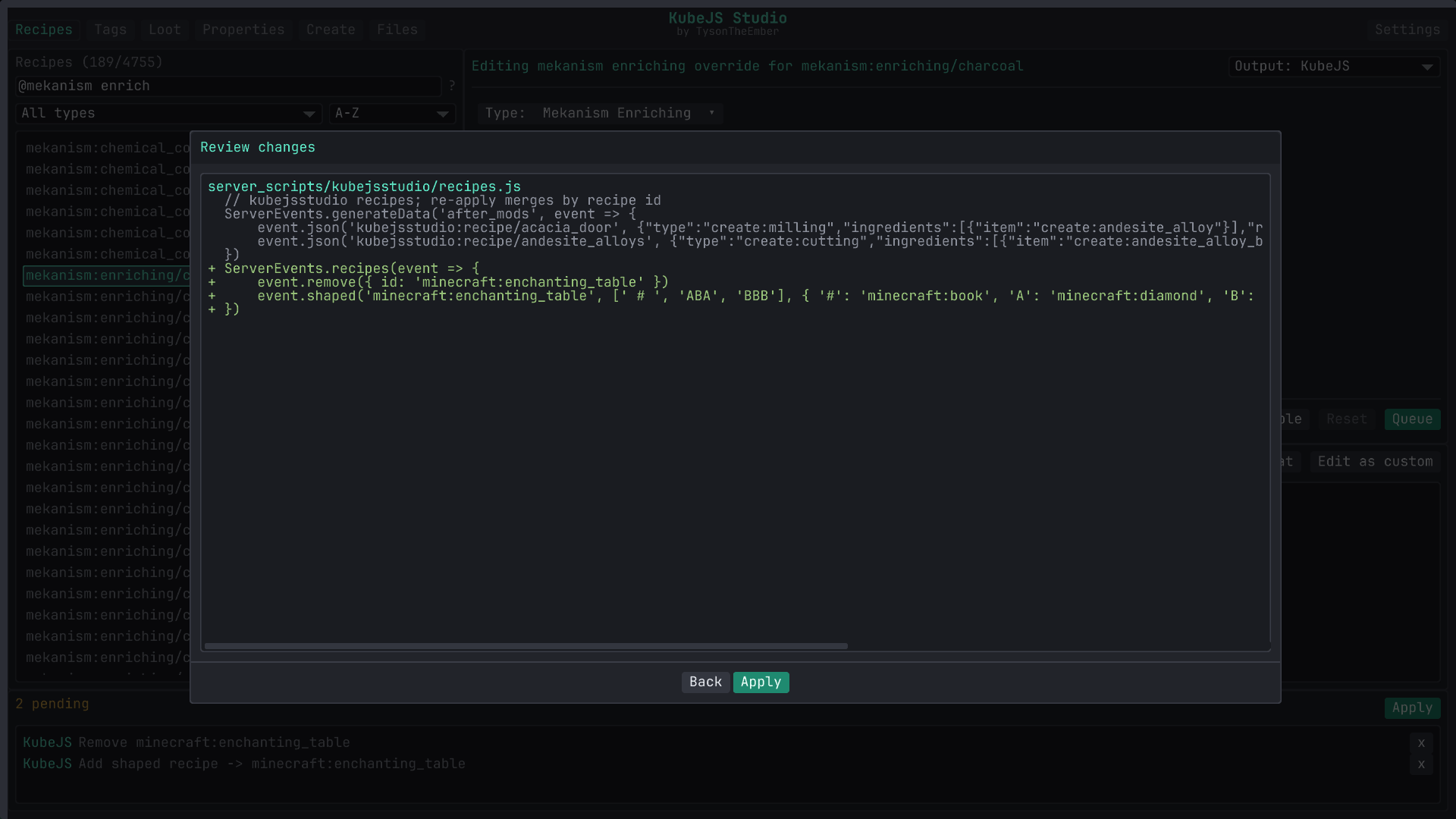Click the comment line about kubejsstudio recipes

[443, 200]
